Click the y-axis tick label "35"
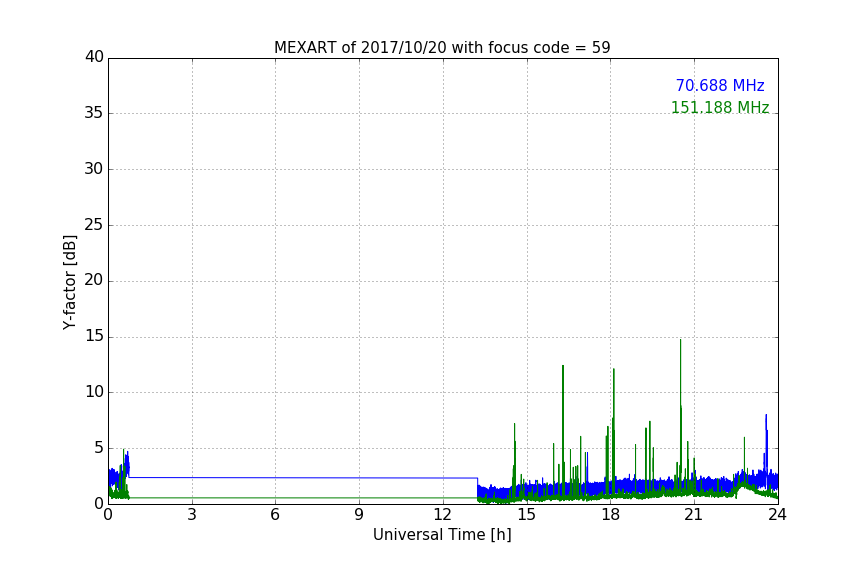 click(94, 113)
